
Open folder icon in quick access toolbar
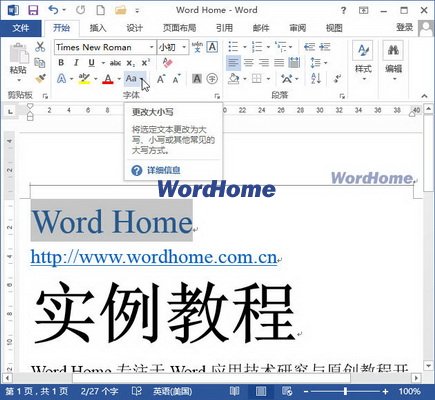(x=120, y=10)
